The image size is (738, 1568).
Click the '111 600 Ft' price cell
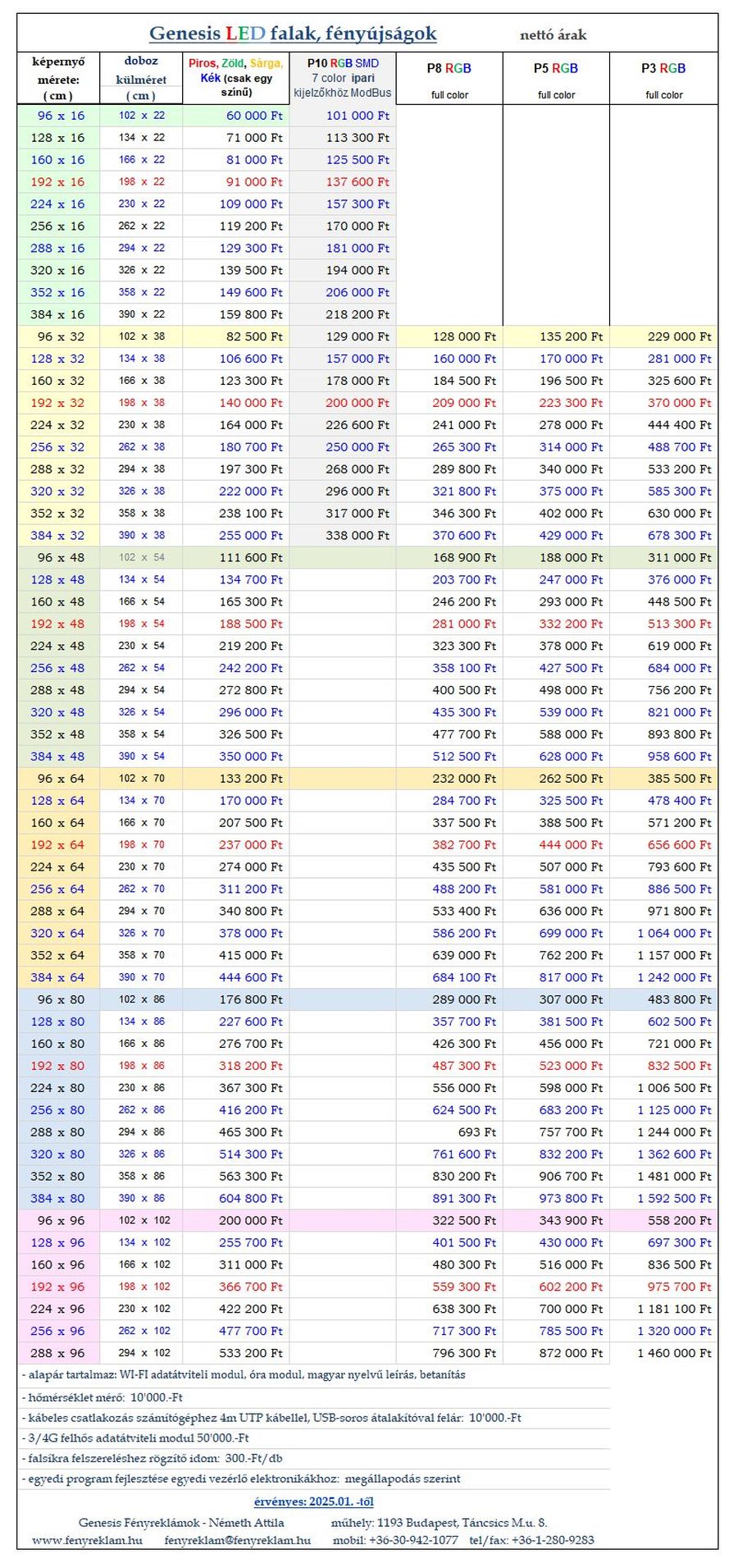236,557
